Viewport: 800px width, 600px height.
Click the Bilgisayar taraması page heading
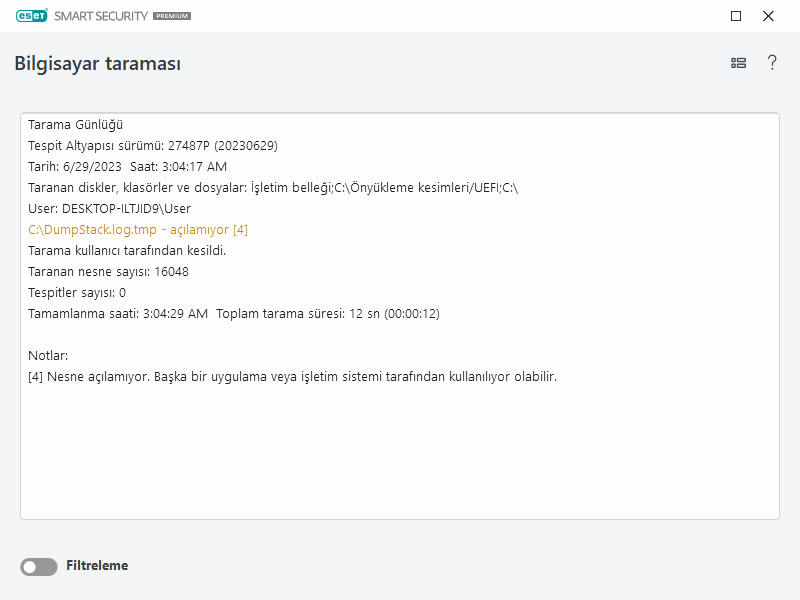(x=97, y=64)
